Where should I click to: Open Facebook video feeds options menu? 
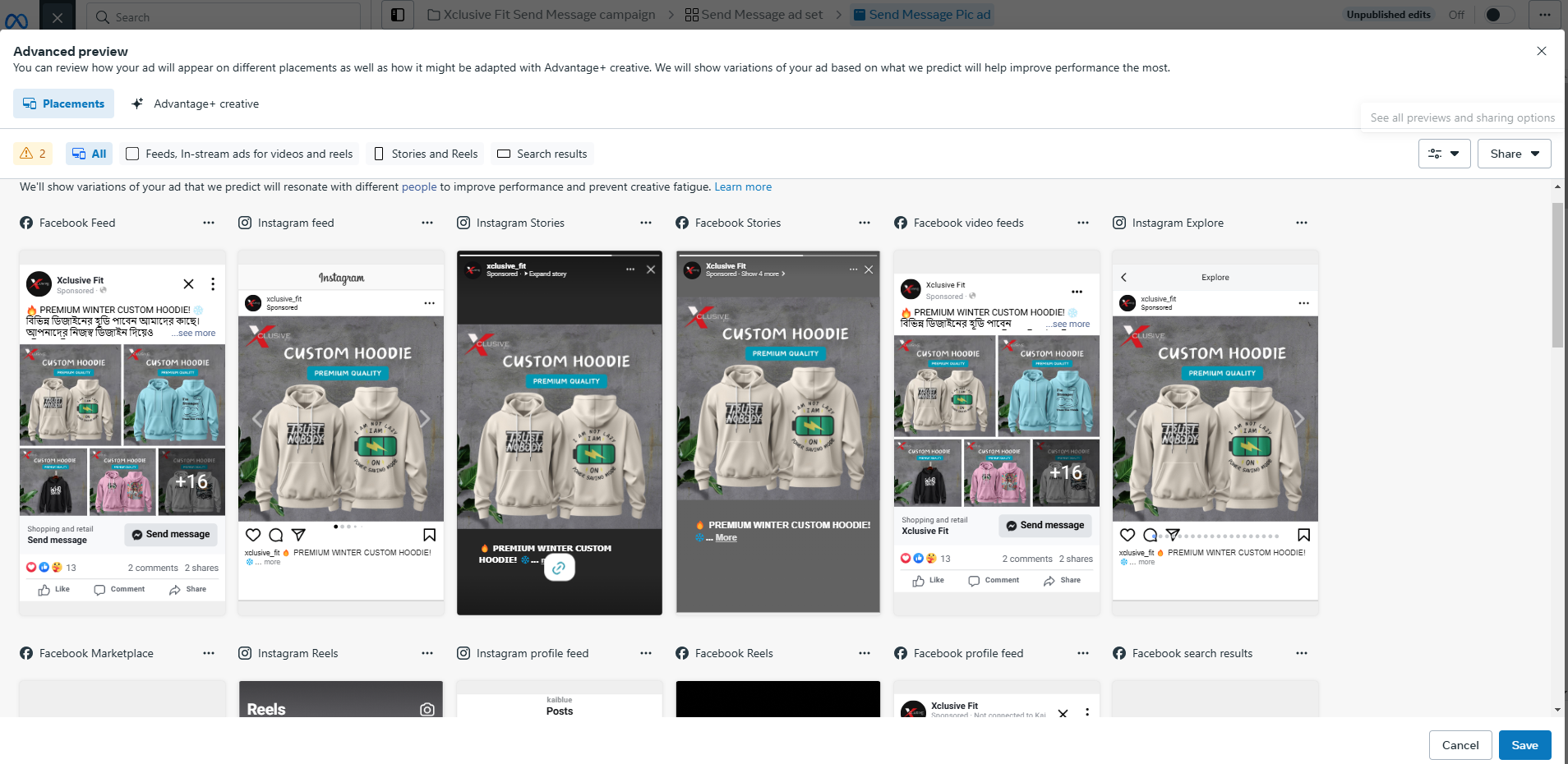(x=1083, y=223)
